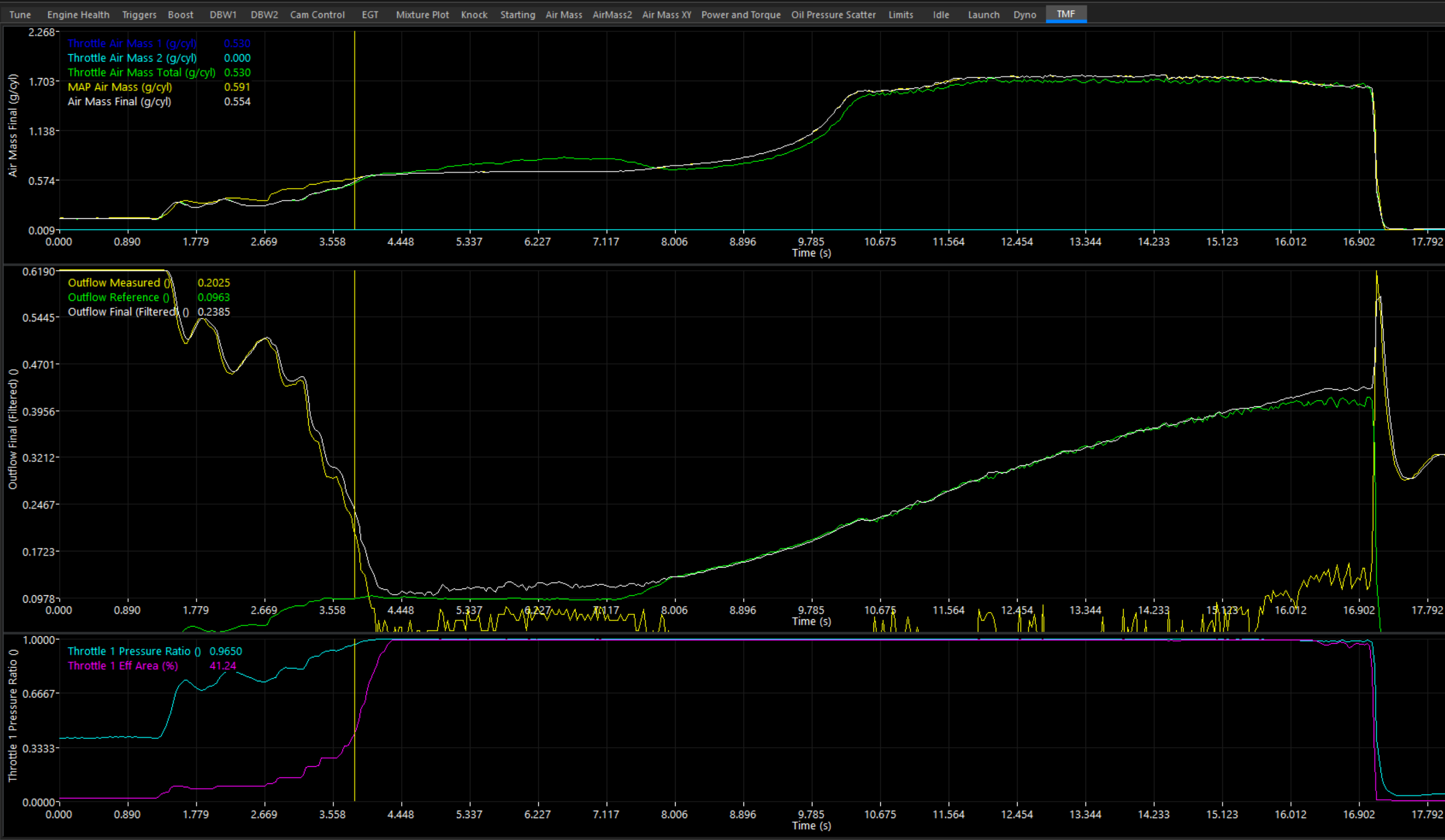This screenshot has width=1445, height=840.
Task: Click the Eff Area value 41.24
Action: click(223, 666)
